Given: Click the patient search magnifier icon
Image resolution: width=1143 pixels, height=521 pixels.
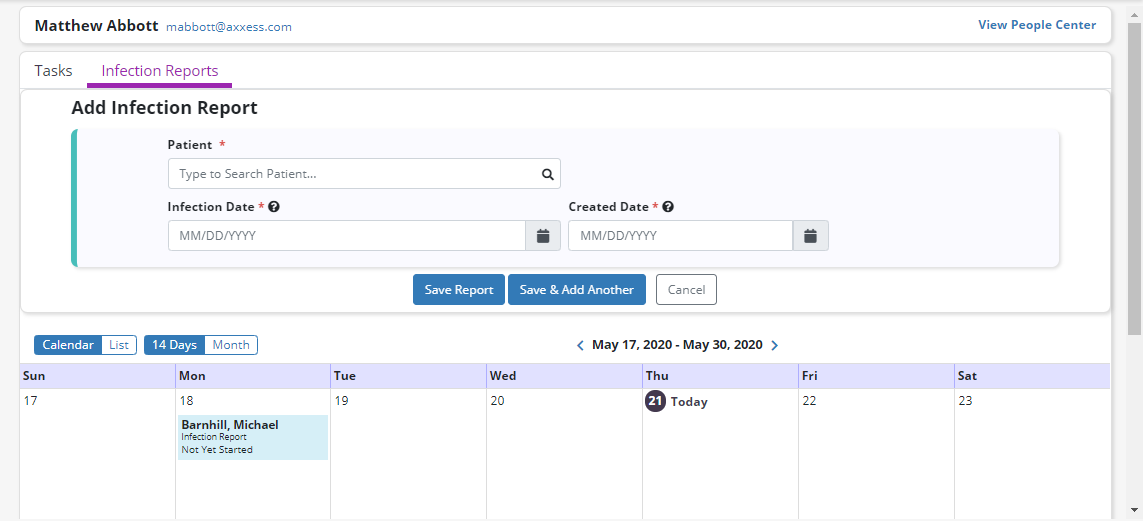Looking at the screenshot, I should coord(547,174).
